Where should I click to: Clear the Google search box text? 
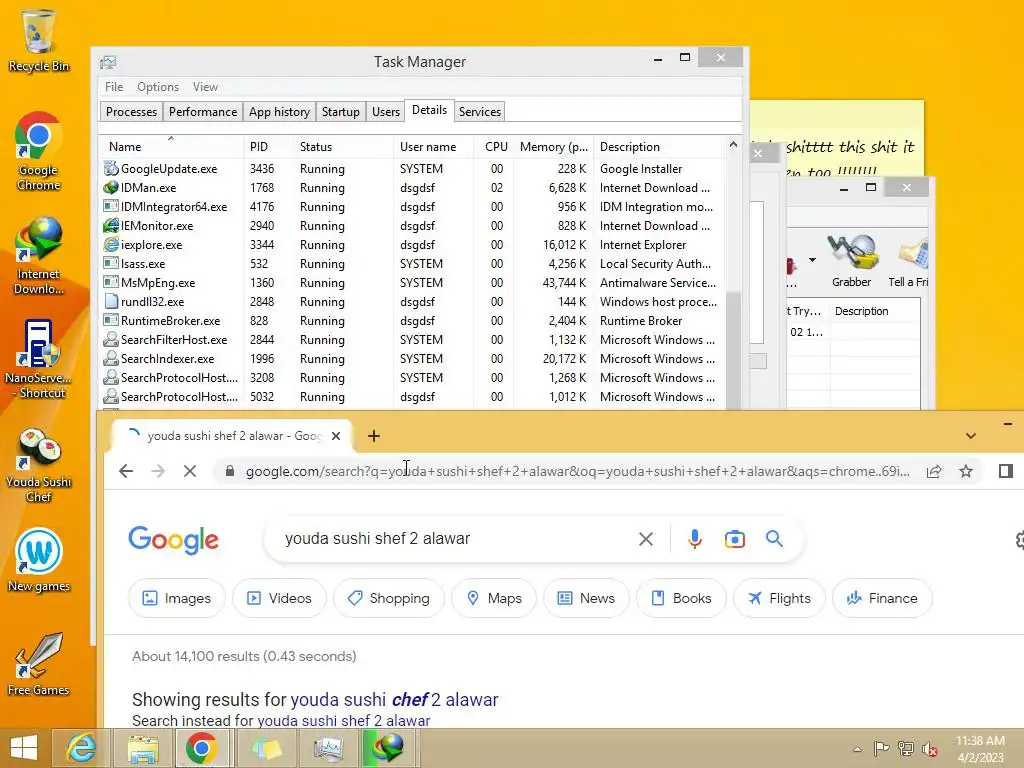pos(645,539)
